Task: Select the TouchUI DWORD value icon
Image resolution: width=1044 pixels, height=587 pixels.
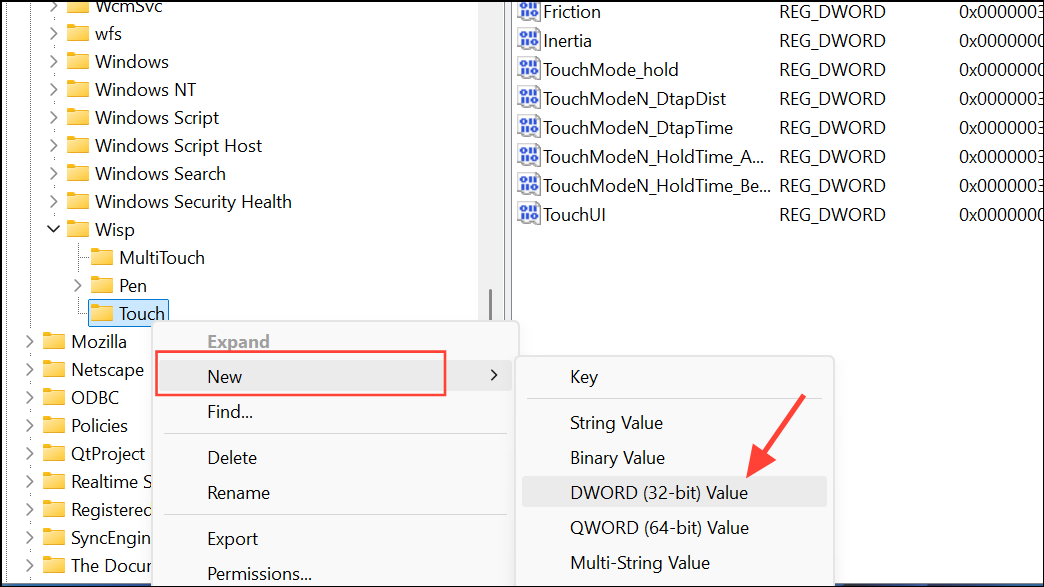Action: [x=528, y=214]
